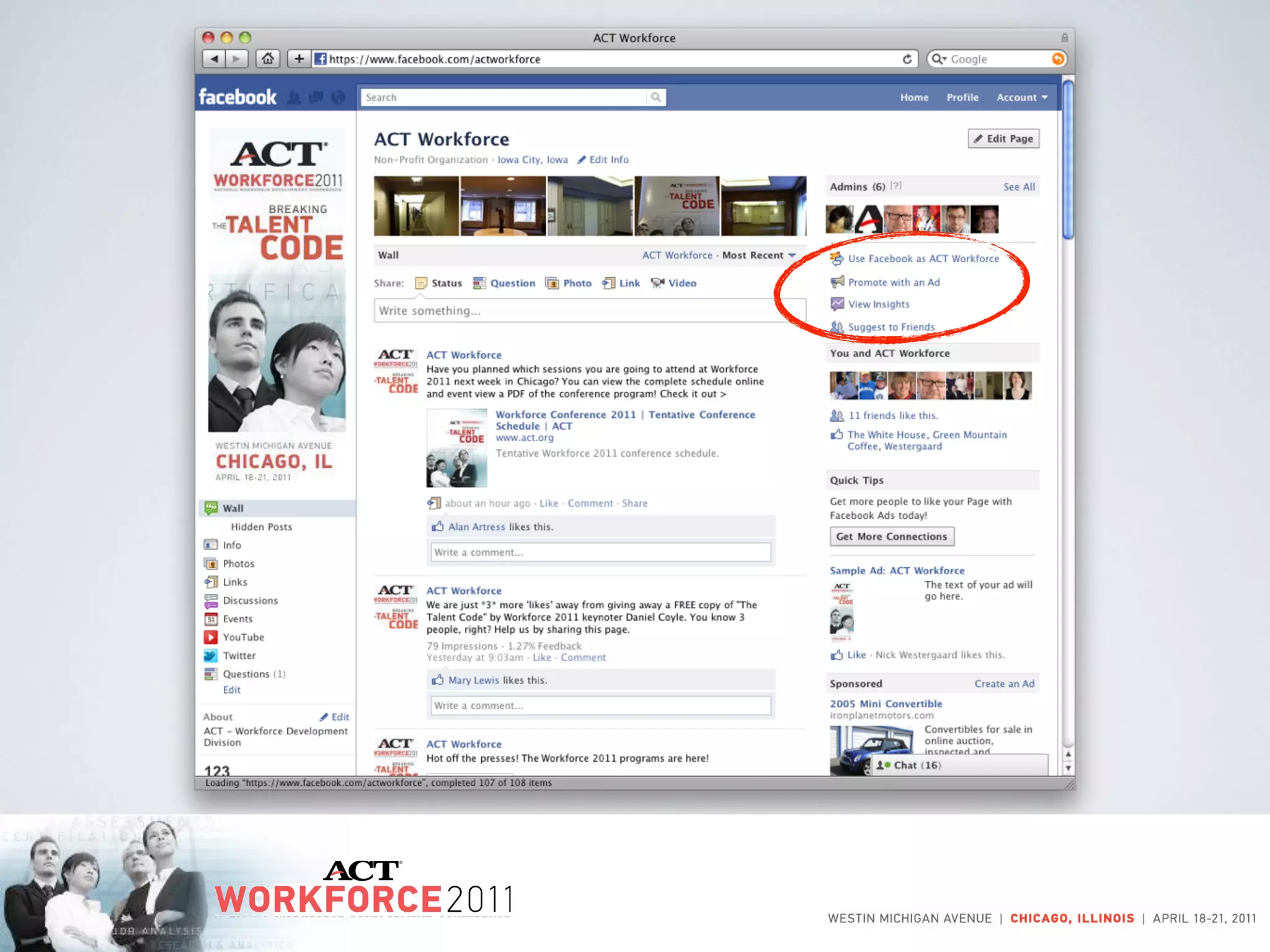1270x952 pixels.
Task: Click the page vertical scrollbar thumb
Action: 1068,159
